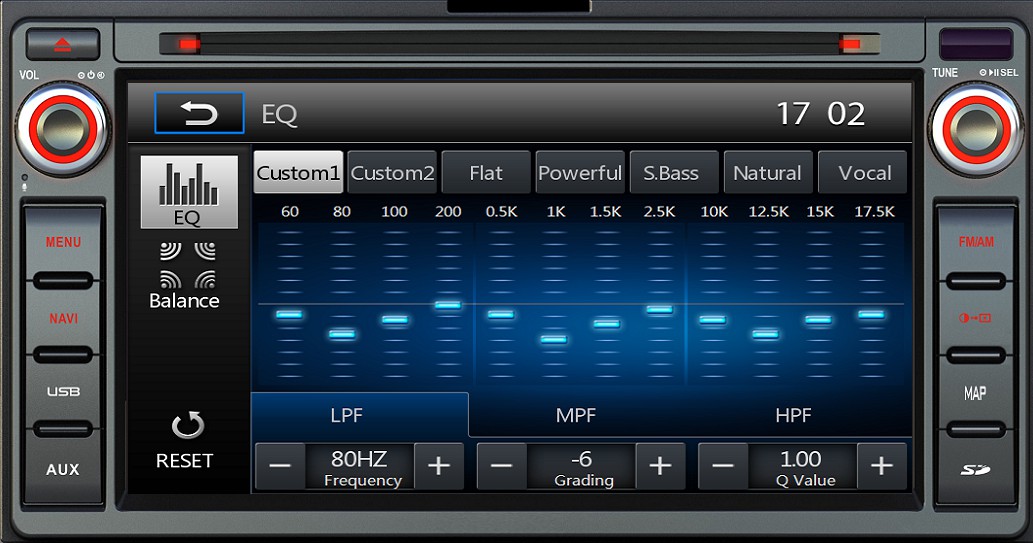Select the Custom2 preset
The image size is (1033, 543).
[392, 173]
